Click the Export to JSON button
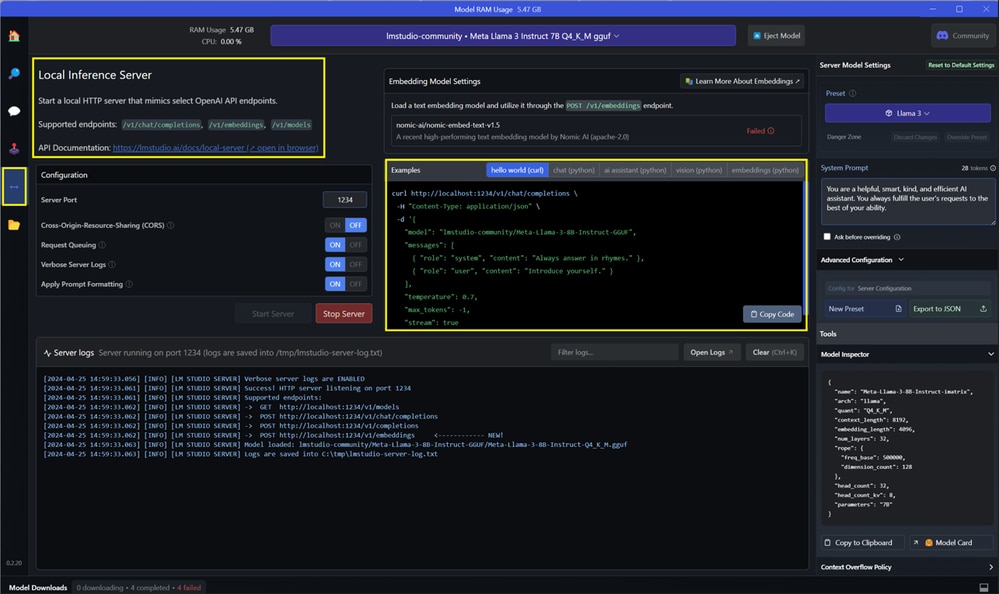 point(950,308)
